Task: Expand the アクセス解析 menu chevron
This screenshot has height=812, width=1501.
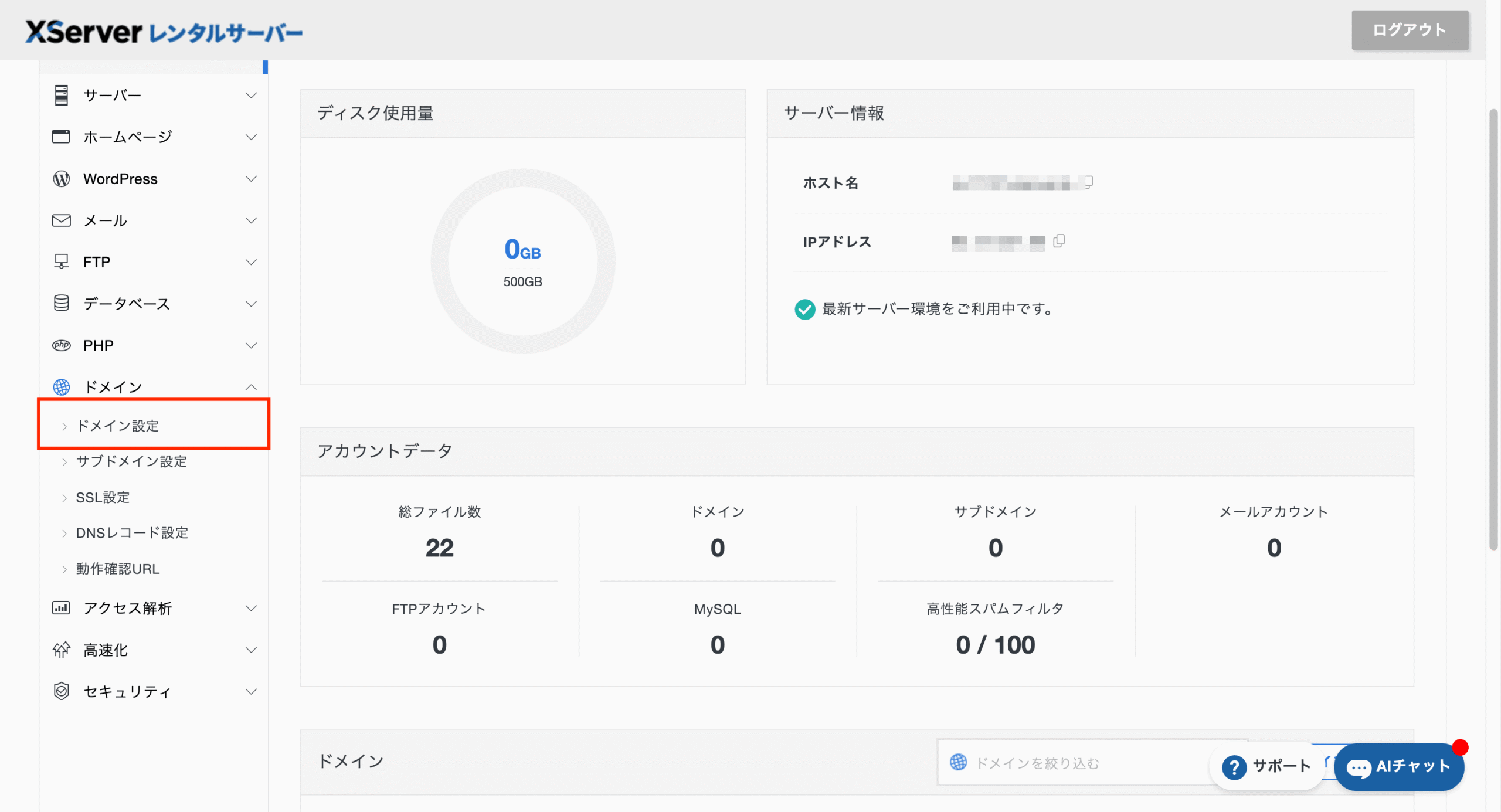Action: (x=251, y=608)
